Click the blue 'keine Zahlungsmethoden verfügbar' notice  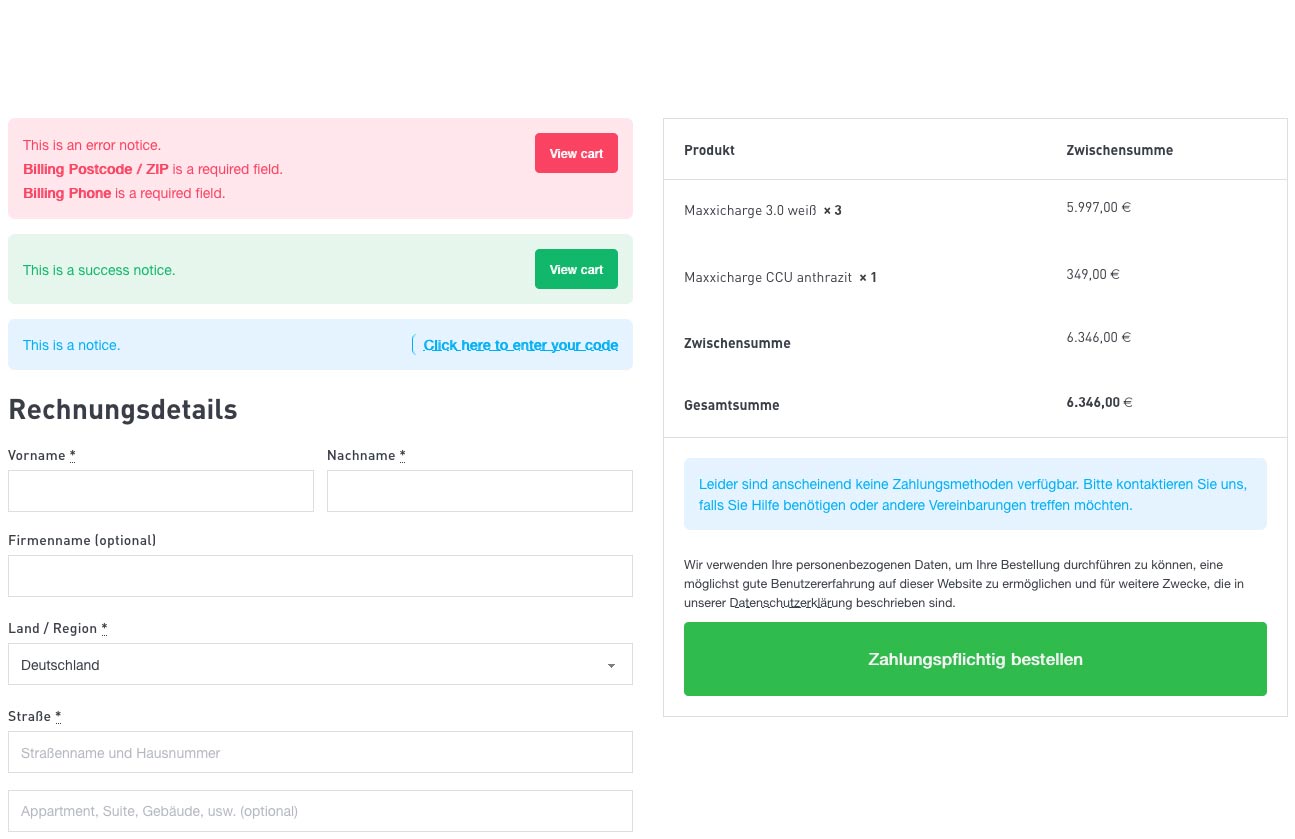(974, 494)
